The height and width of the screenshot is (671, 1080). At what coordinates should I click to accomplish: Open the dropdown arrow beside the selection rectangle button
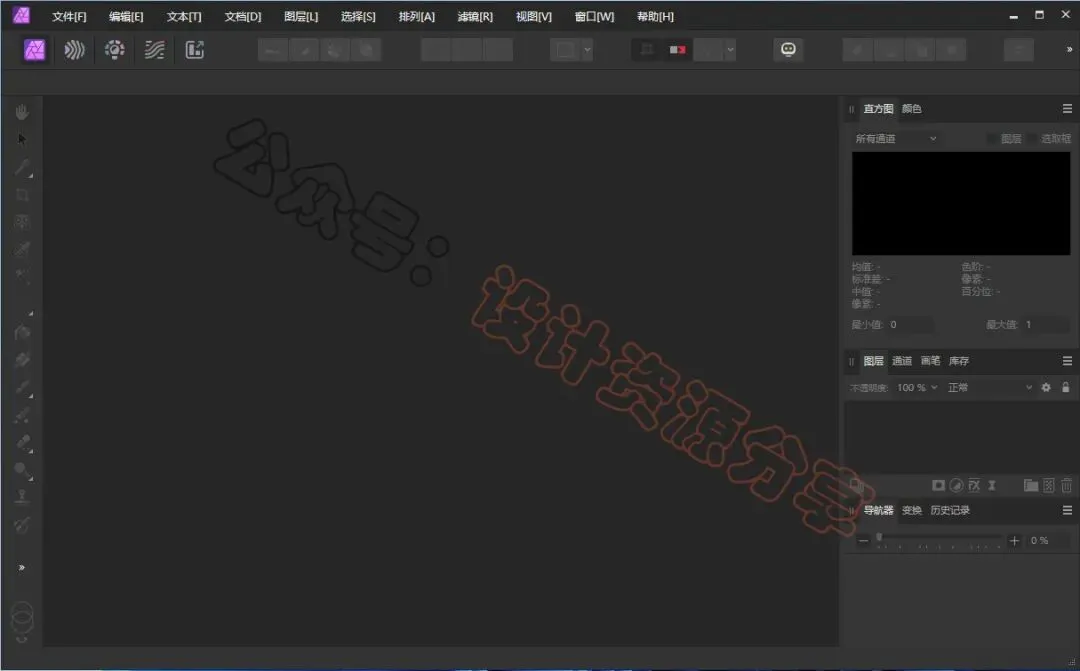588,50
